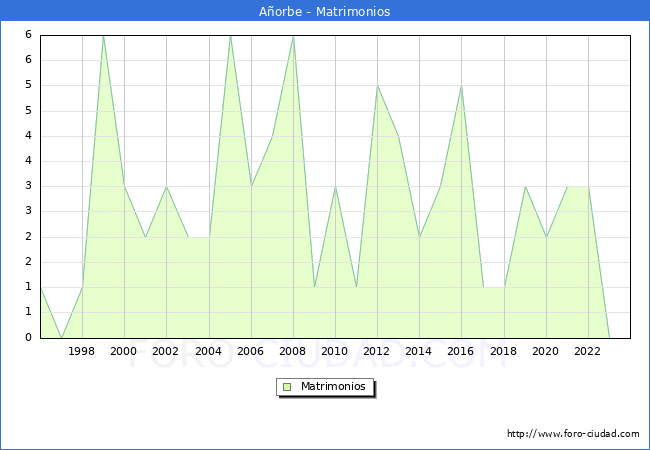
Task: Click the chart title Añorbe - Matrimonios
Action: [325, 12]
